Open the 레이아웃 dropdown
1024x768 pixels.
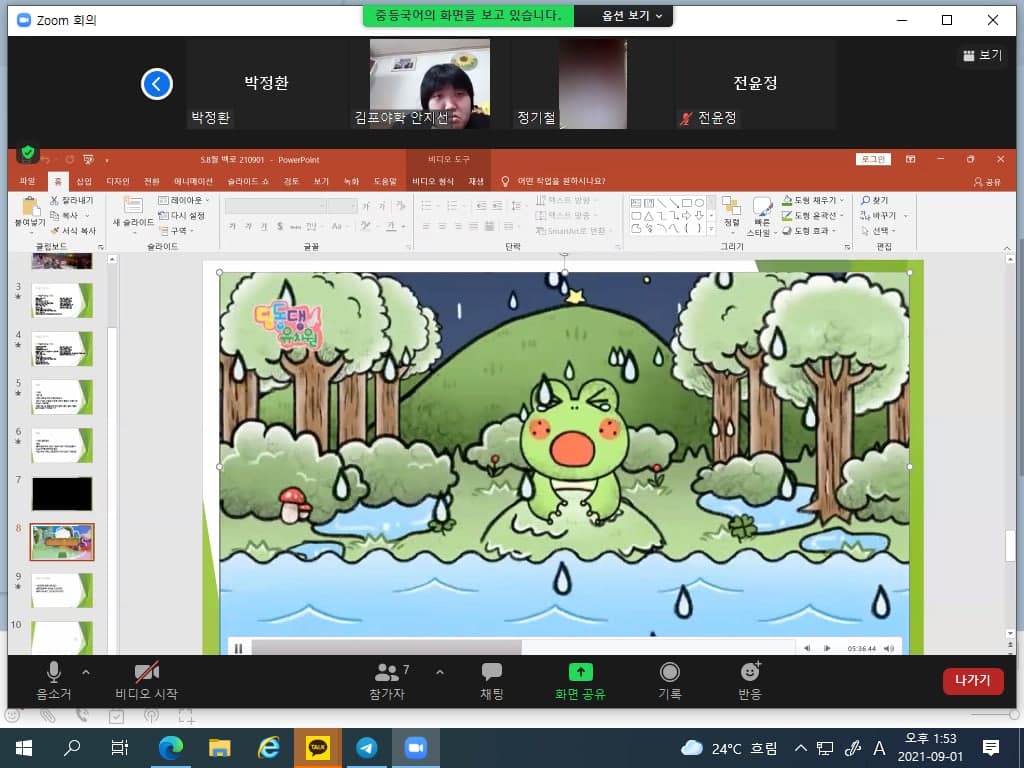click(184, 200)
